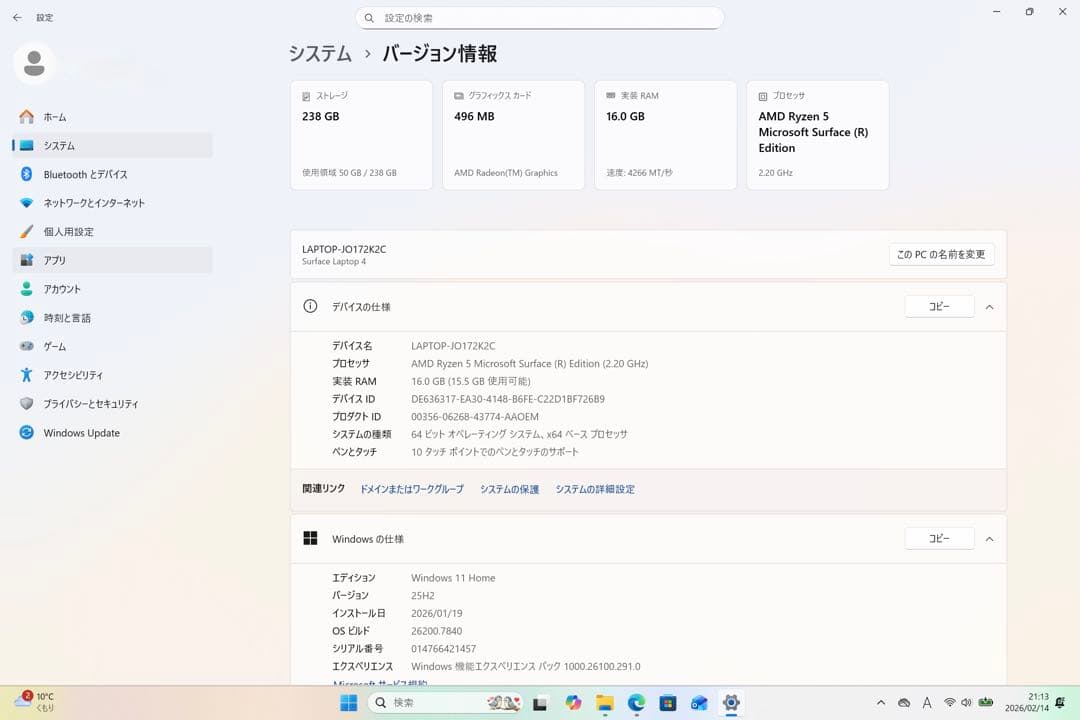The height and width of the screenshot is (720, 1080).
Task: Open システムの詳細設定 link
Action: 595,489
